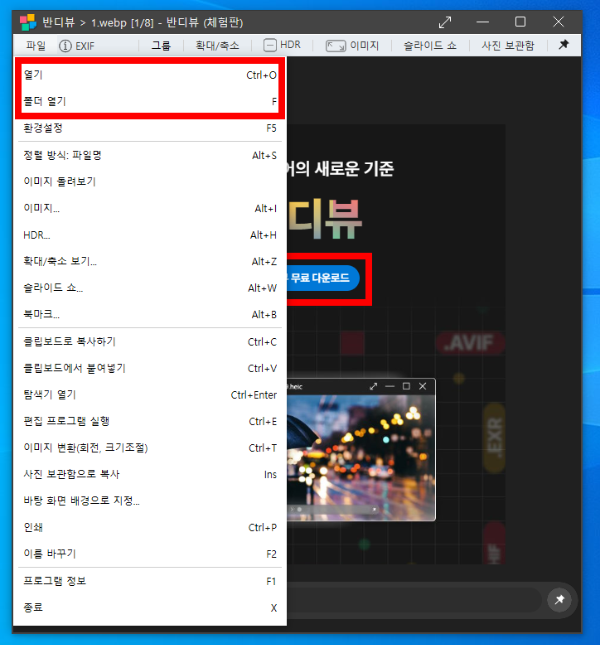This screenshot has height=645, width=600.
Task: Open the 슬라이드 쇼 toolbar item
Action: [430, 46]
